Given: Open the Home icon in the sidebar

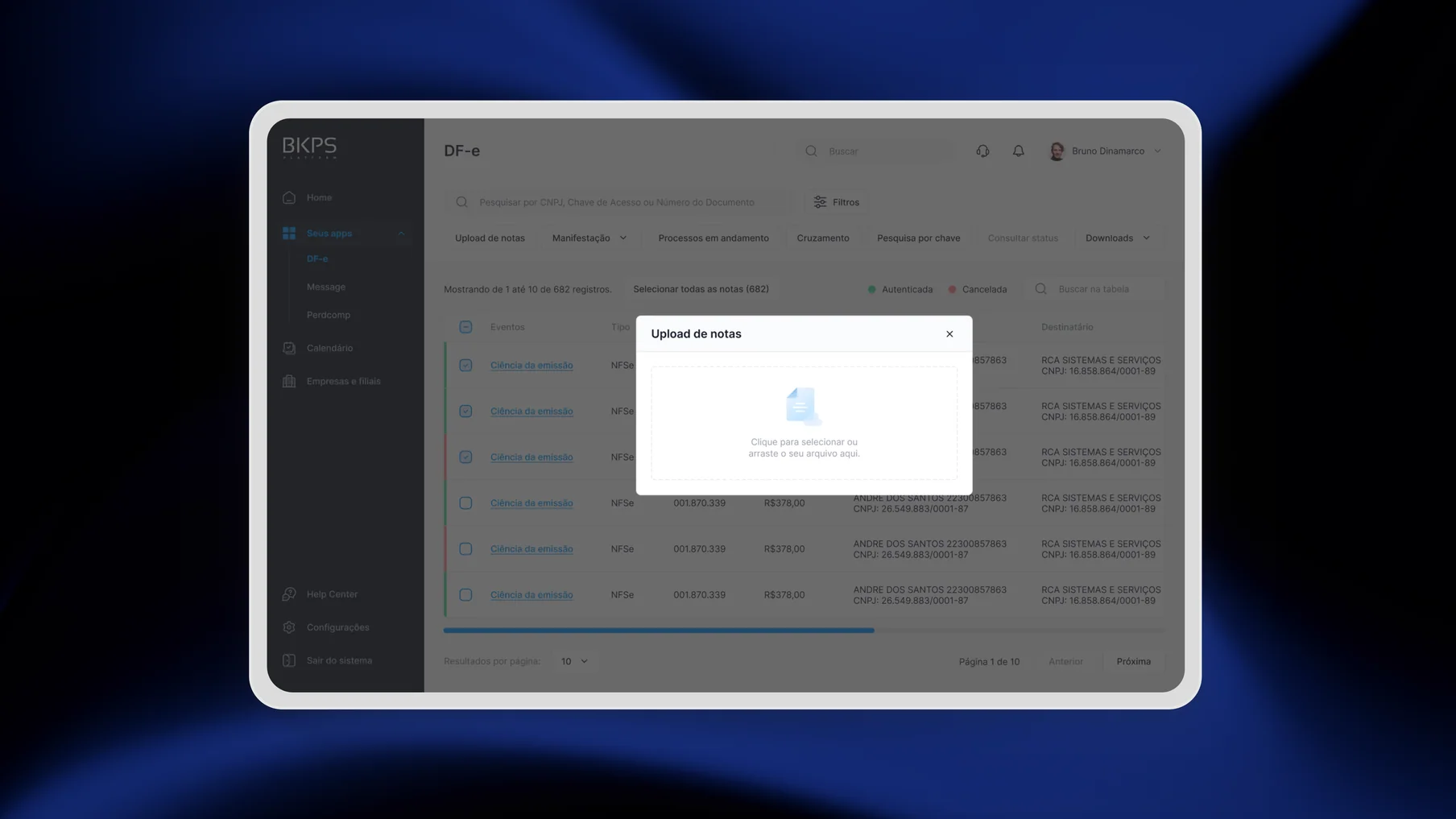Looking at the screenshot, I should tap(289, 197).
